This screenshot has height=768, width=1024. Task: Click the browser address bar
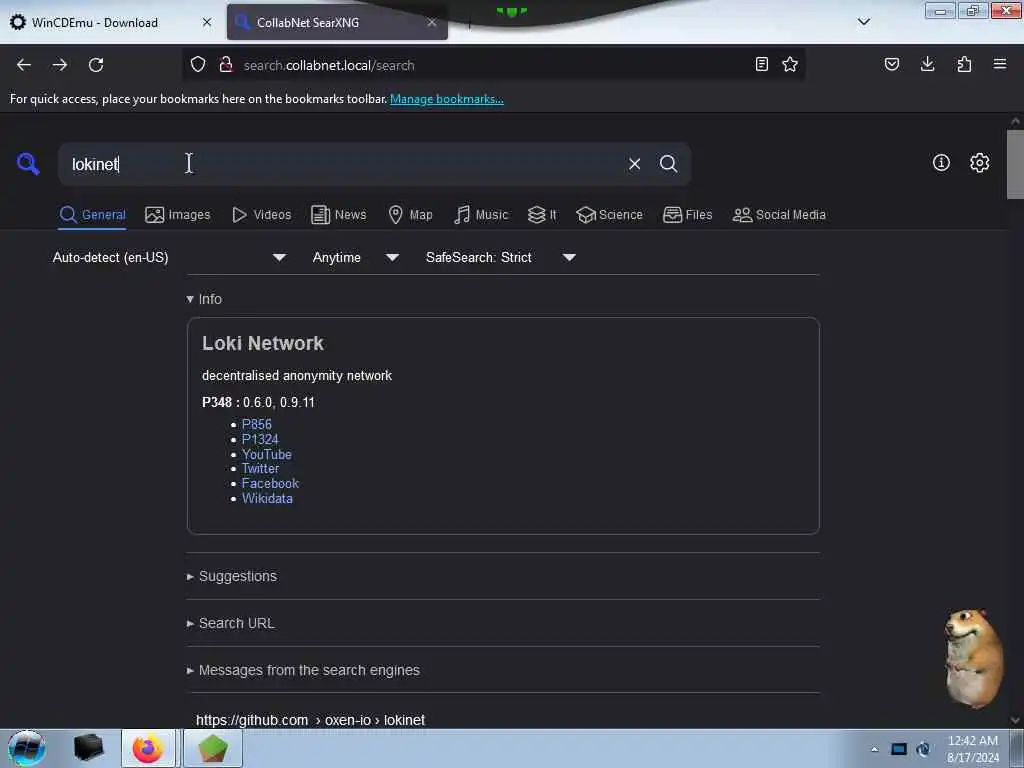(x=493, y=65)
